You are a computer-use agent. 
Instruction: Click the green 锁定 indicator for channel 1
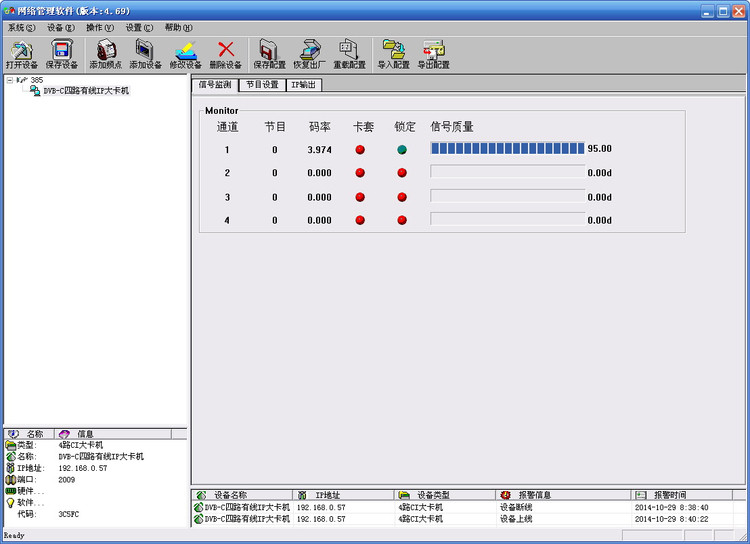[x=402, y=150]
